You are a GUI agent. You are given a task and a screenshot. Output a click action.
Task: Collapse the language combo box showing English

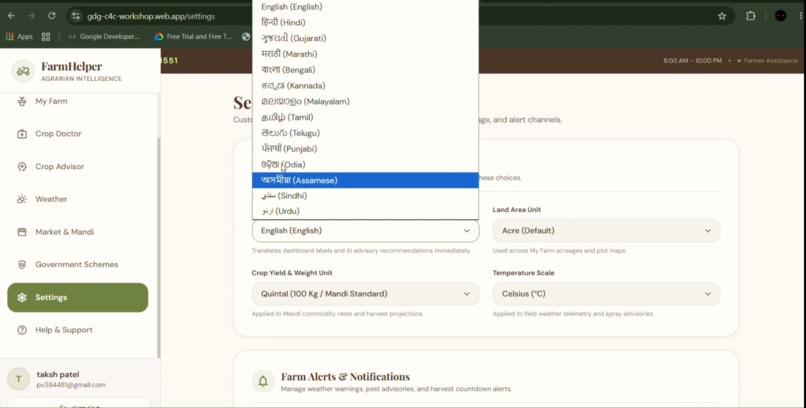tap(365, 231)
